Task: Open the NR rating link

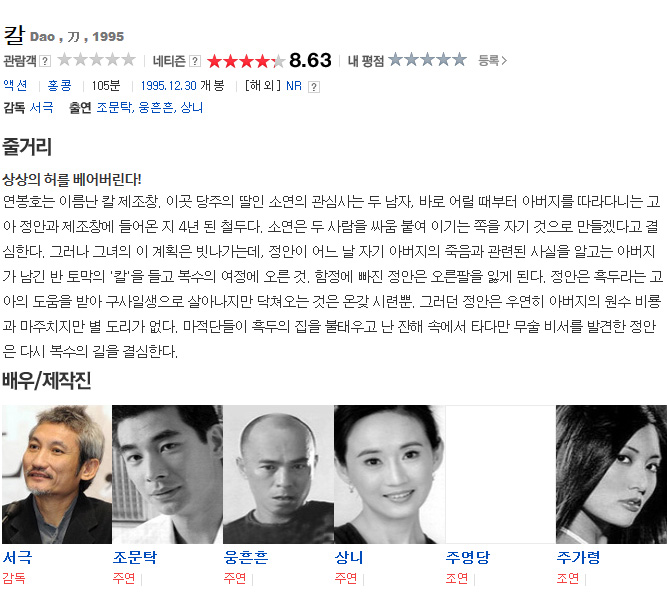Action: coord(294,86)
